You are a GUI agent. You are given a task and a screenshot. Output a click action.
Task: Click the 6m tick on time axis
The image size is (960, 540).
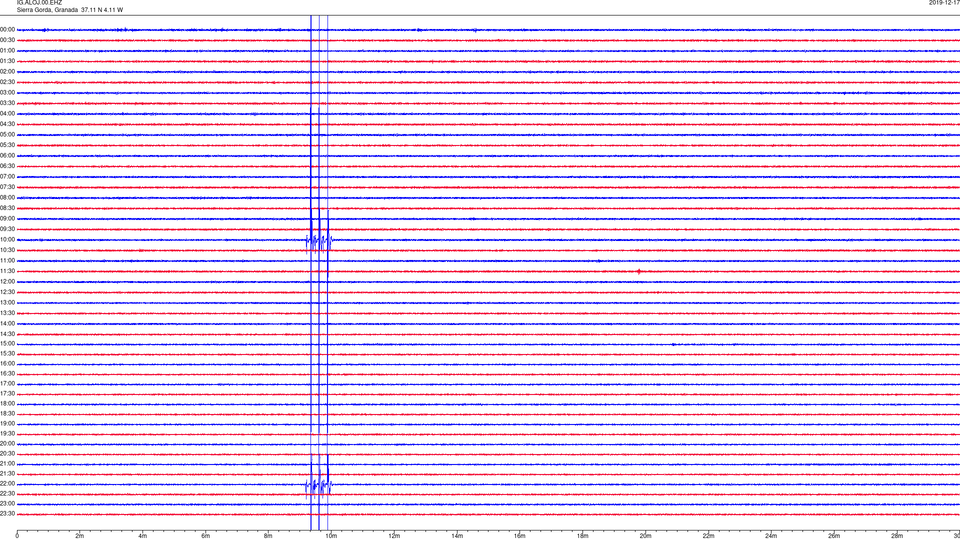(206, 536)
